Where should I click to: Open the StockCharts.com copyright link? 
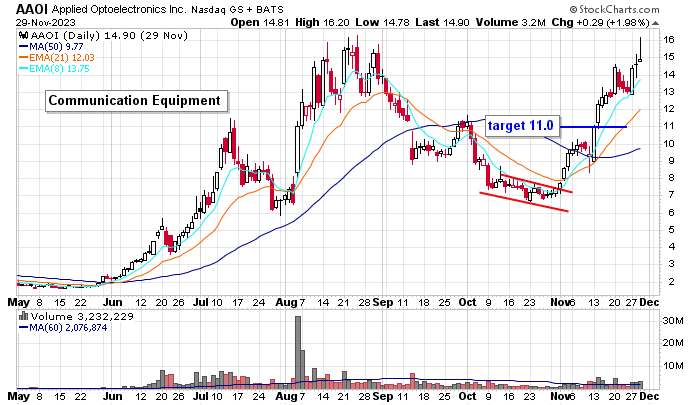[x=614, y=9]
